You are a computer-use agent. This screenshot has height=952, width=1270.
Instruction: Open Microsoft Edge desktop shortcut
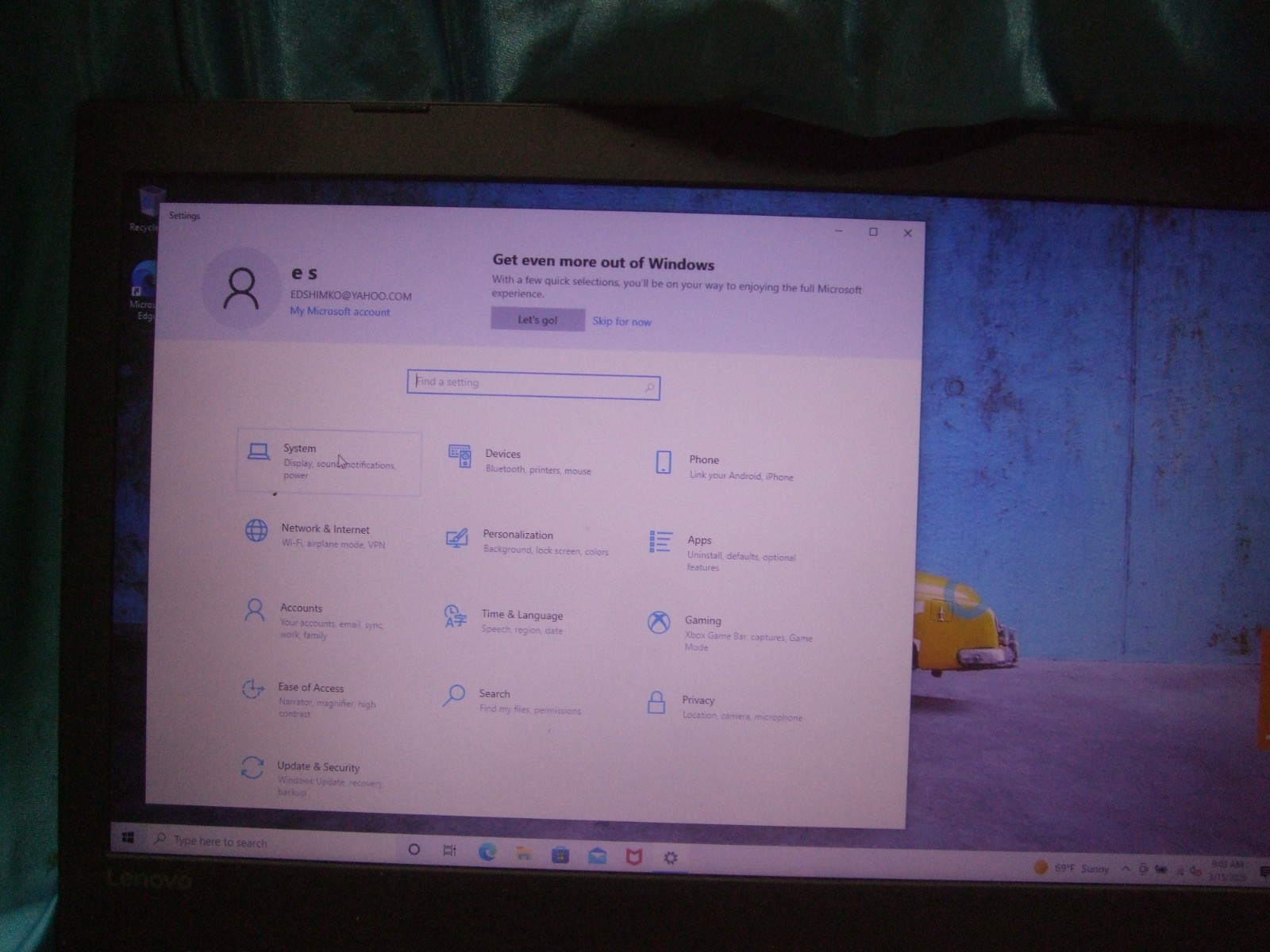(x=144, y=290)
